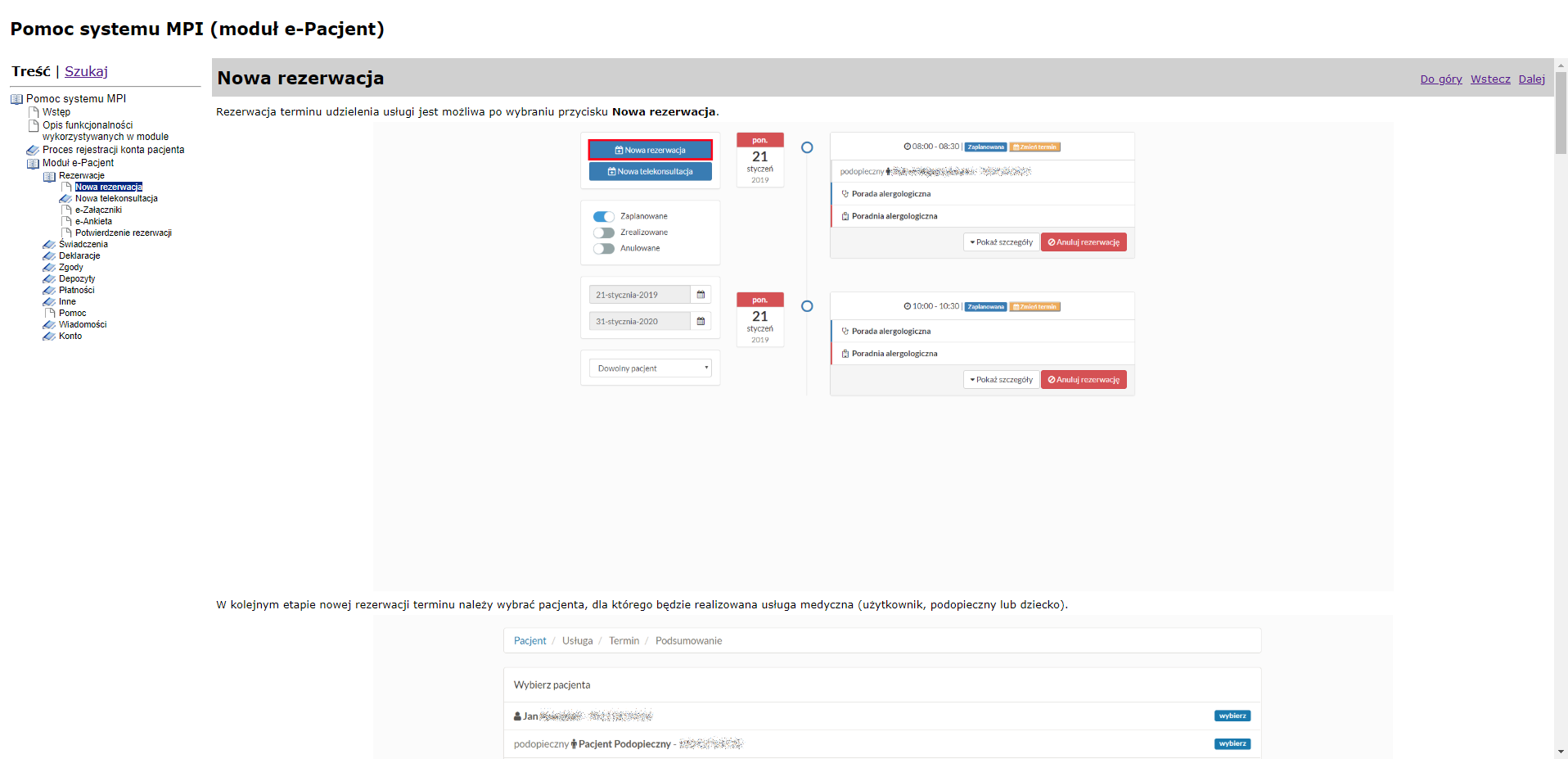Click book icon beside Świadczenia tree node
Viewport: 1568px width, 759px height.
[x=49, y=245]
